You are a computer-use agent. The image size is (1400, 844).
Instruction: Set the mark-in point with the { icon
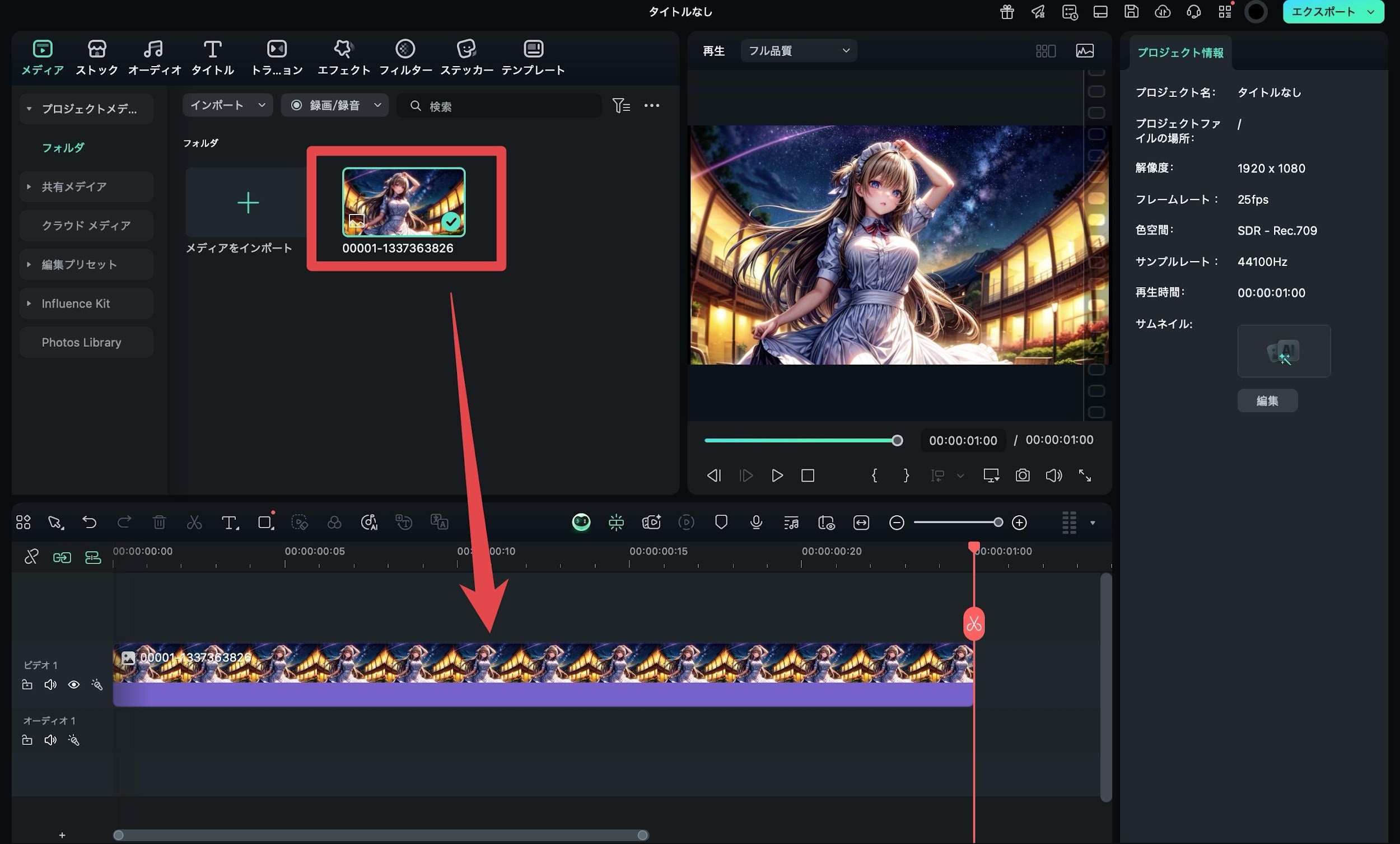click(x=874, y=475)
